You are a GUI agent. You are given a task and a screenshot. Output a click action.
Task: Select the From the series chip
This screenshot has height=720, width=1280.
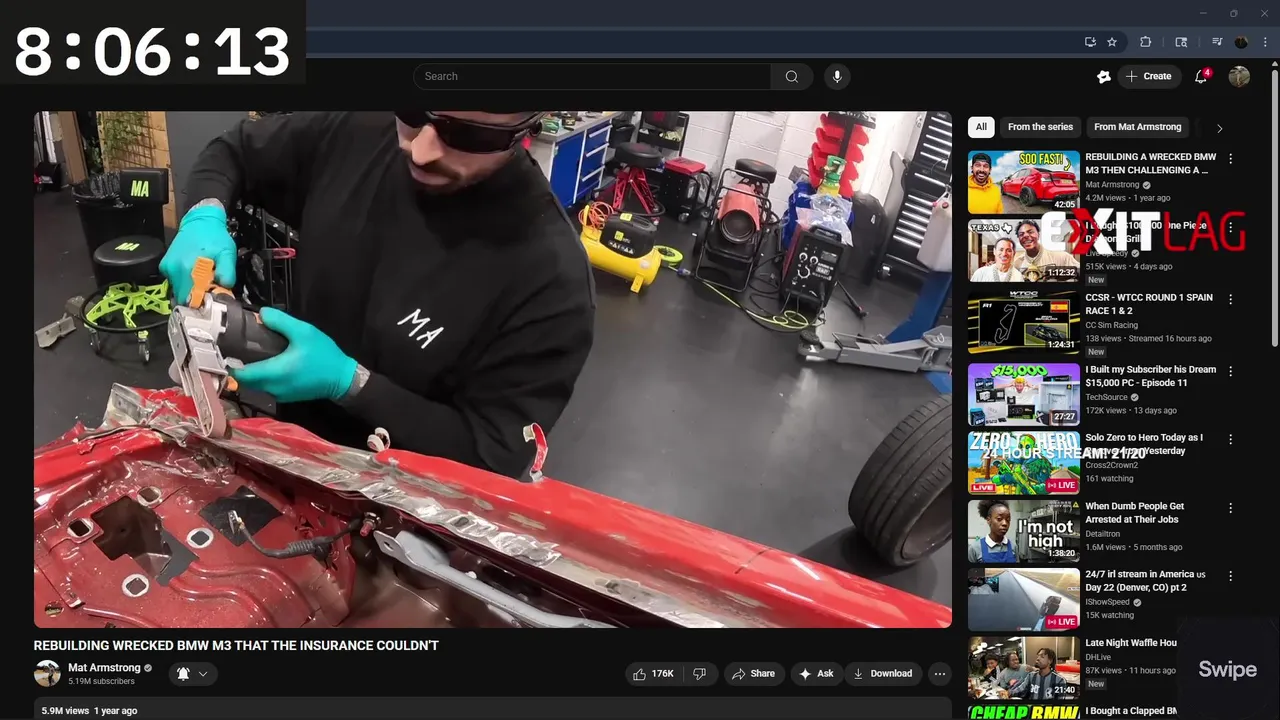point(1040,127)
